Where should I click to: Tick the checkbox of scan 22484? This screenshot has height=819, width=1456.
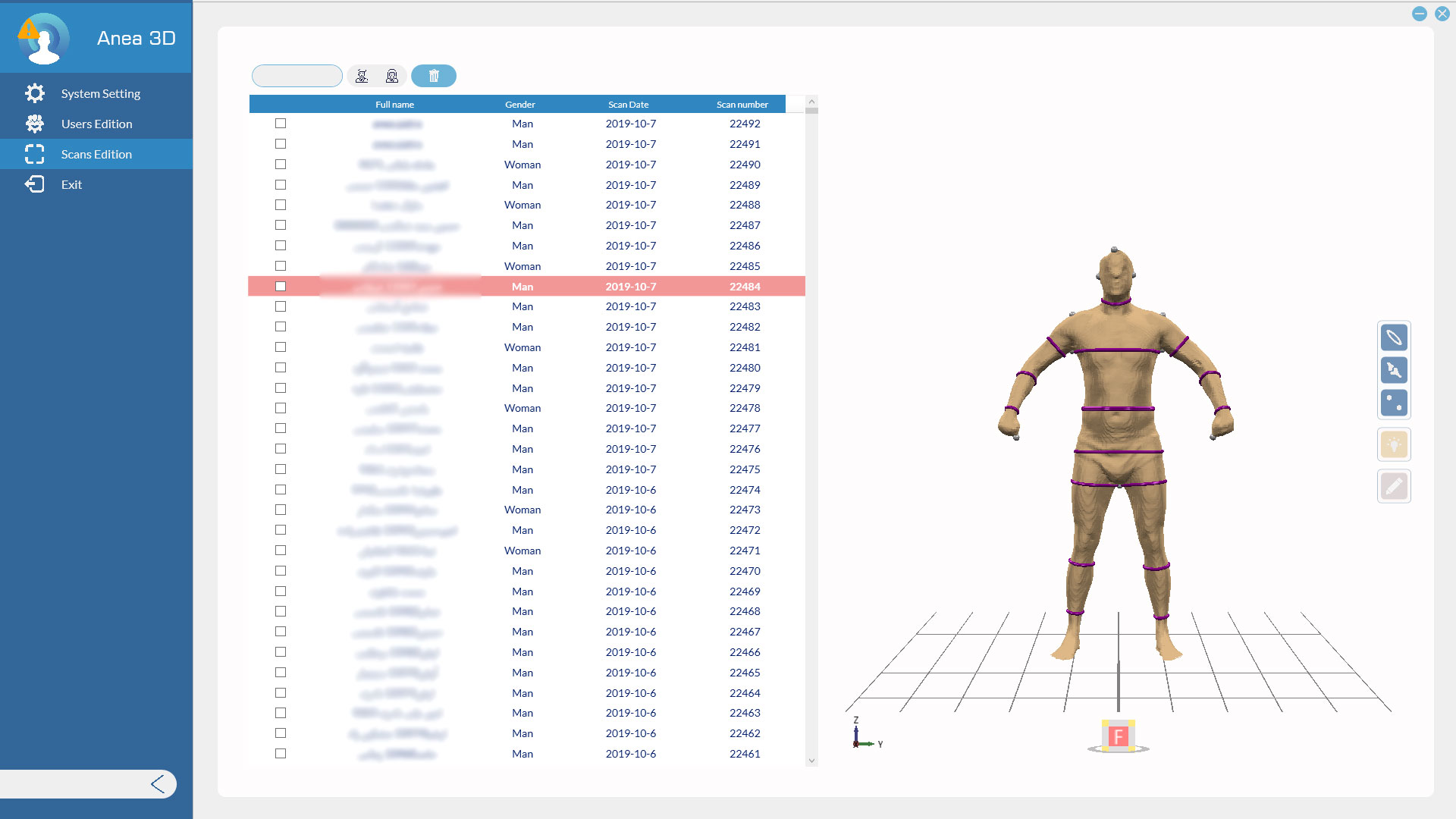(x=281, y=287)
